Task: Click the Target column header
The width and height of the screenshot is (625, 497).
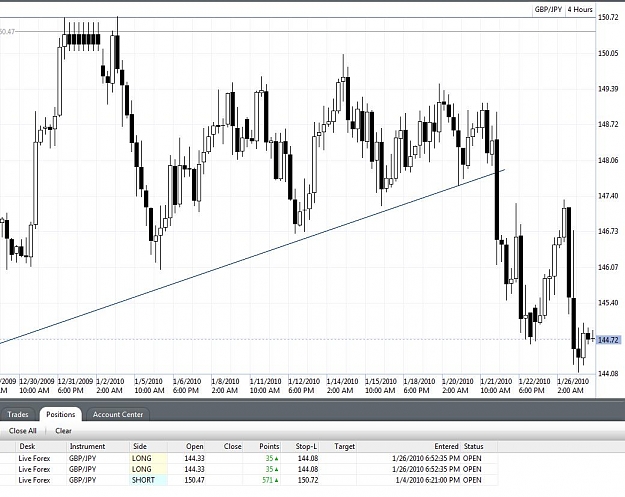Action: [344, 446]
